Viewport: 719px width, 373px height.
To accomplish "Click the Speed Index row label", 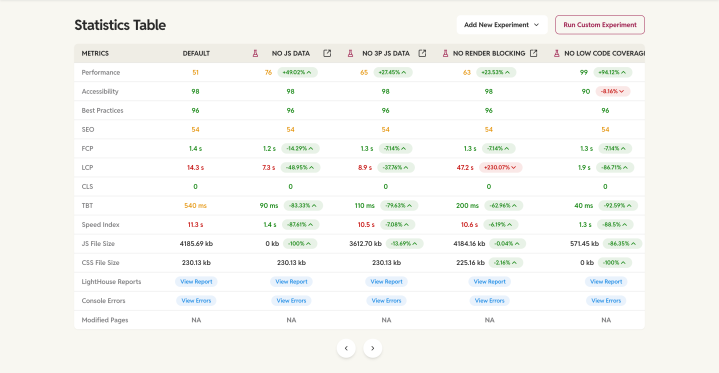I will (x=100, y=225).
